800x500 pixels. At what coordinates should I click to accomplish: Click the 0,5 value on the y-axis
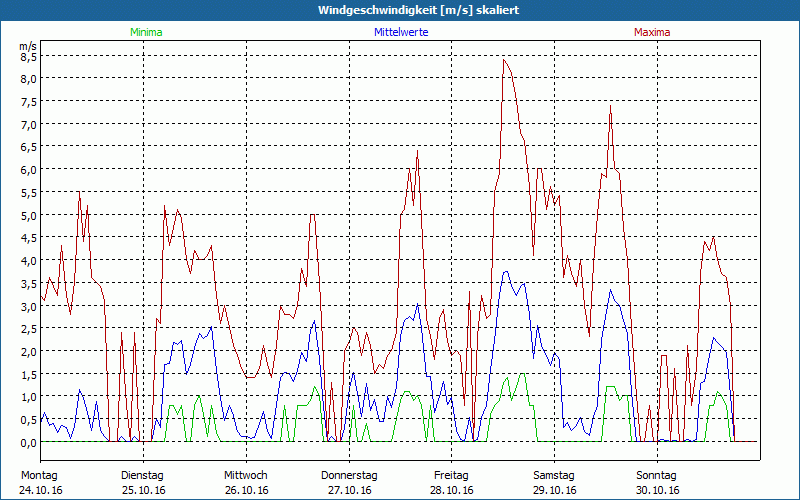tap(28, 420)
